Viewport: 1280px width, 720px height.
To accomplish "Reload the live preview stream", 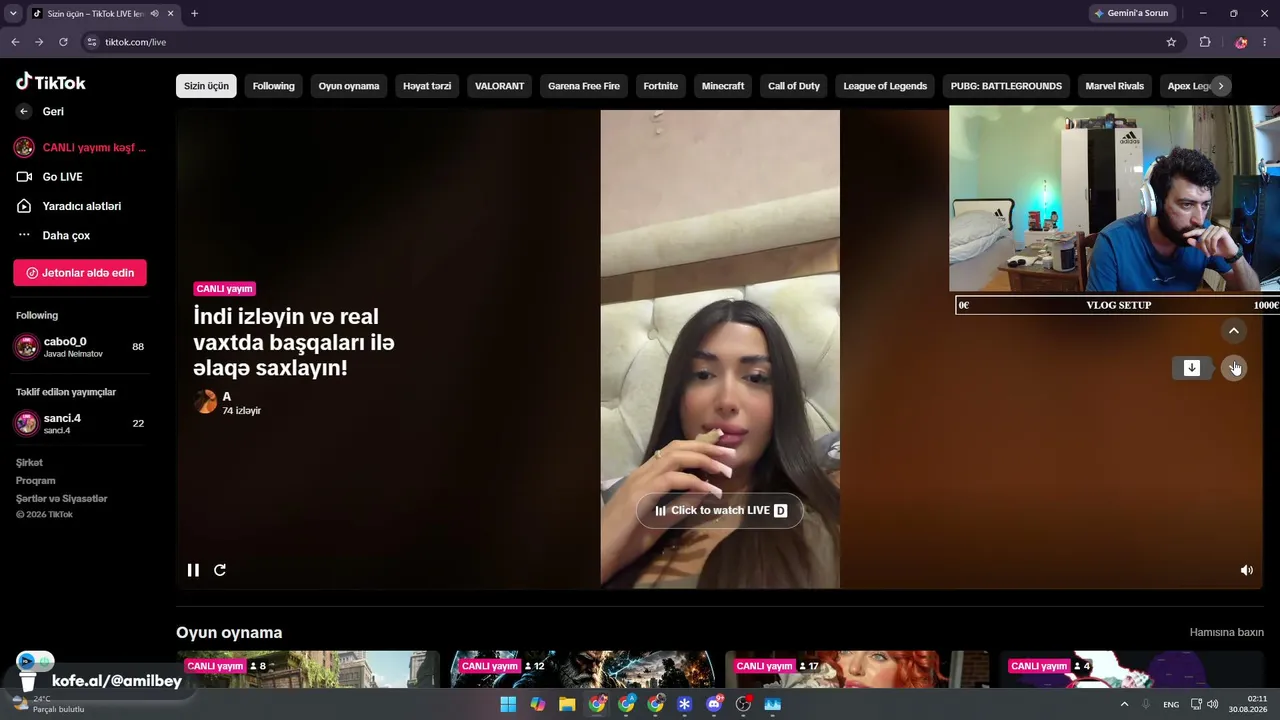I will (x=220, y=570).
